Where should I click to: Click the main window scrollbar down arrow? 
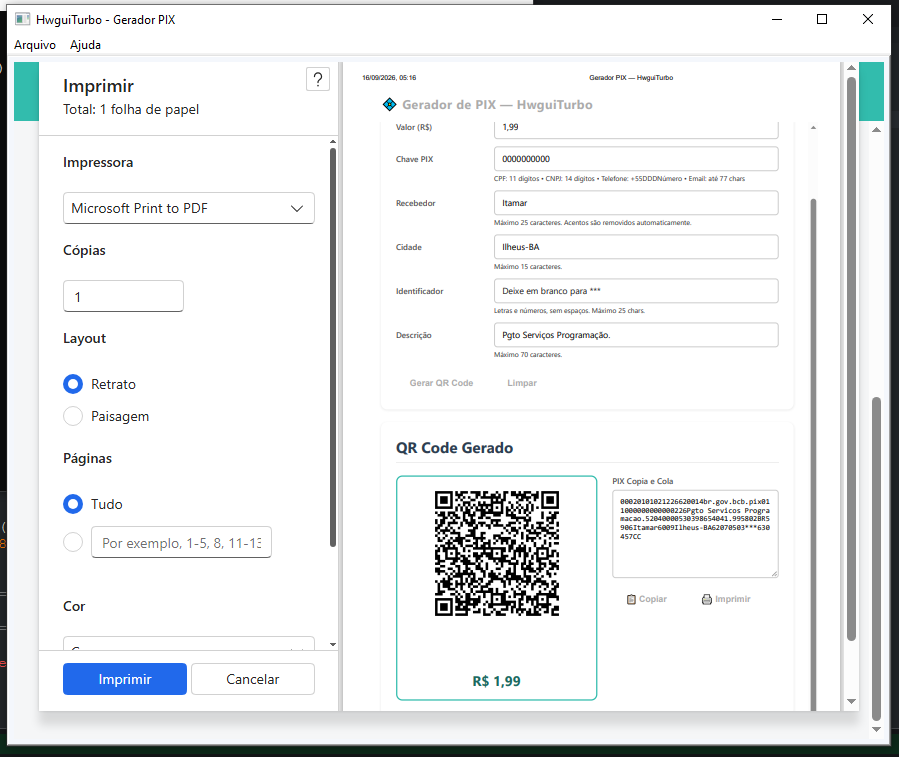point(877,729)
